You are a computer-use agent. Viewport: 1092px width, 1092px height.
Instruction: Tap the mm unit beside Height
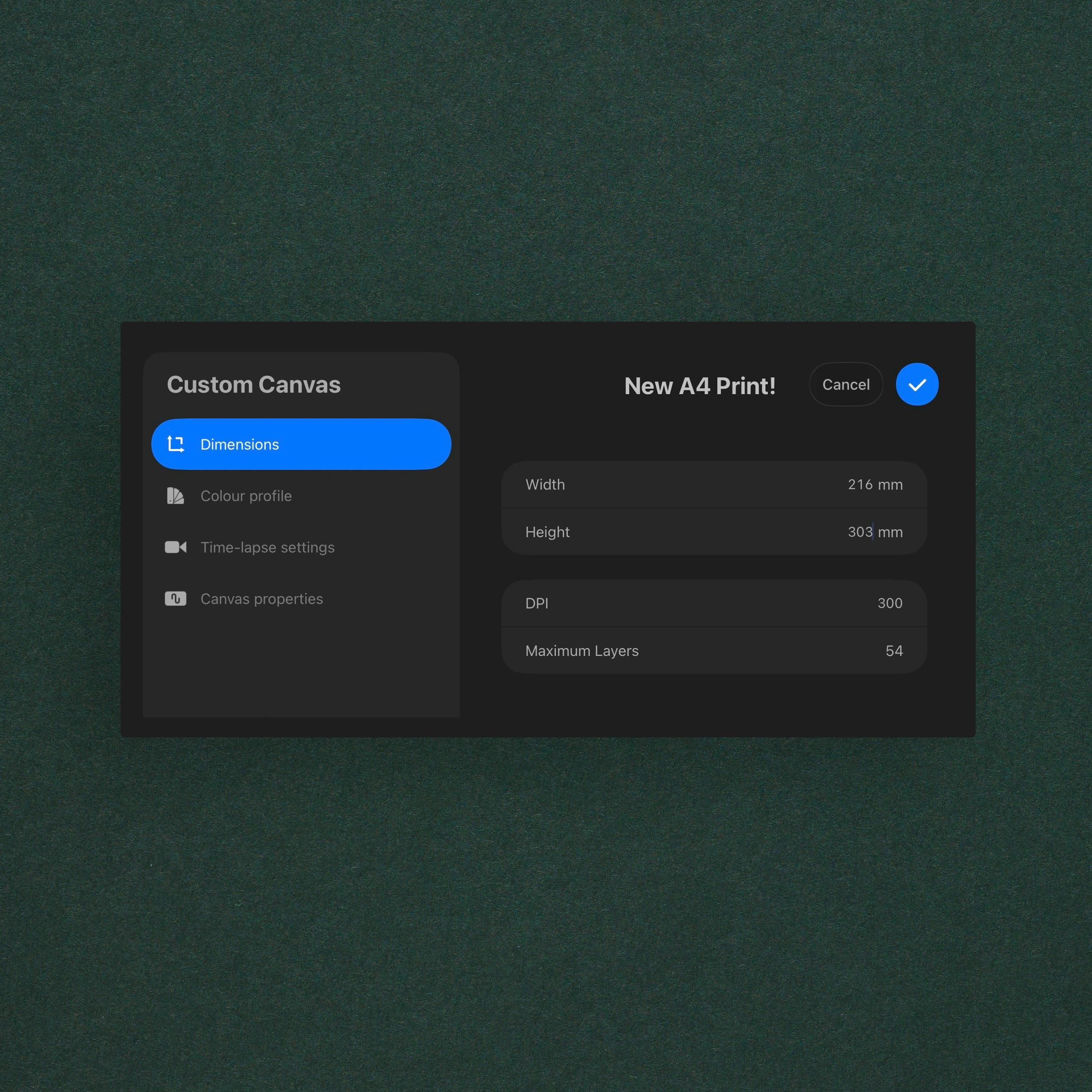tap(890, 532)
